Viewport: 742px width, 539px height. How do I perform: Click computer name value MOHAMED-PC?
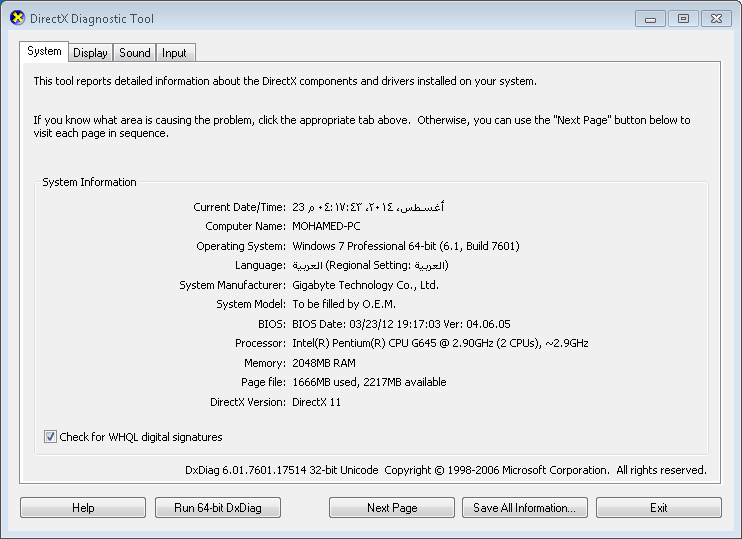[x=326, y=226]
